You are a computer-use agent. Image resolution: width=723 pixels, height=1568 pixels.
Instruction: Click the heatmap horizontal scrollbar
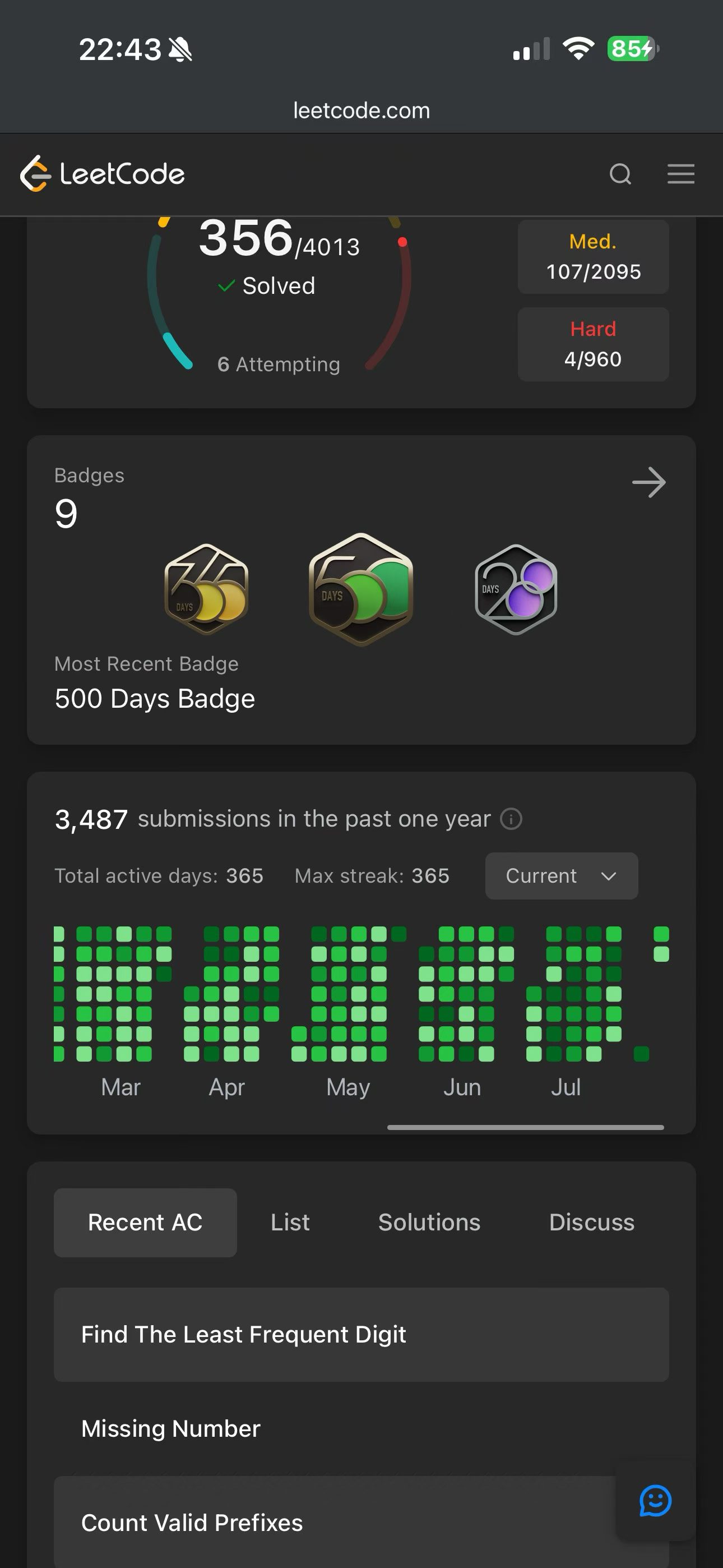(x=525, y=1127)
